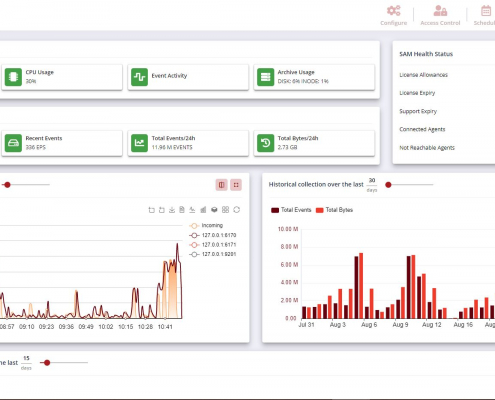Click the 15 days value field
This screenshot has width=495, height=400.
tap(26, 359)
